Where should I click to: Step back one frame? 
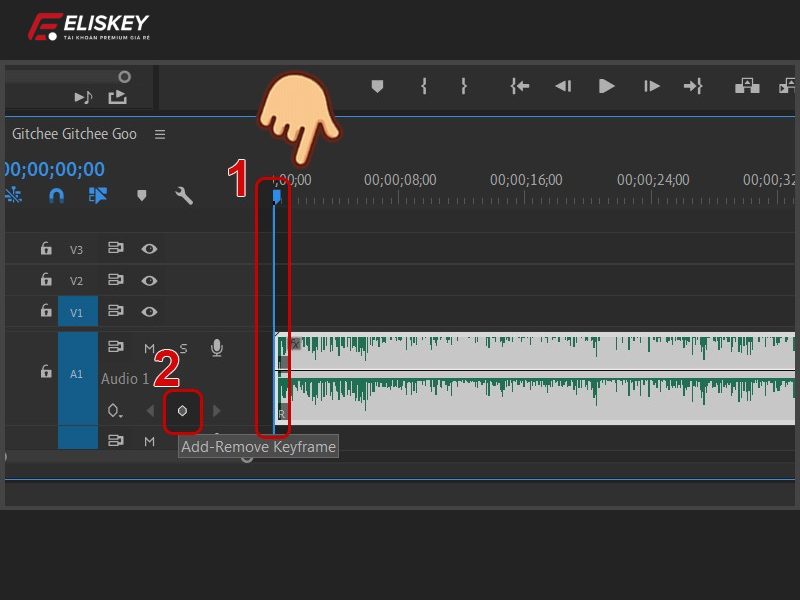pos(563,87)
